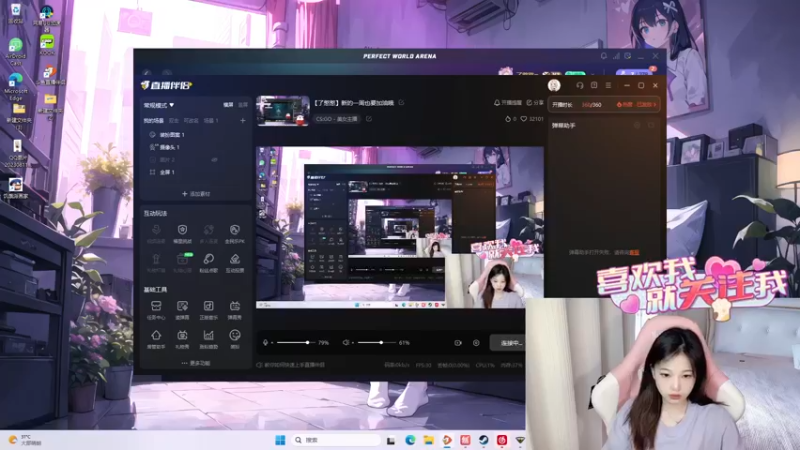Open the gift box feature marked NEW
The image size is (800, 450).
(182, 263)
